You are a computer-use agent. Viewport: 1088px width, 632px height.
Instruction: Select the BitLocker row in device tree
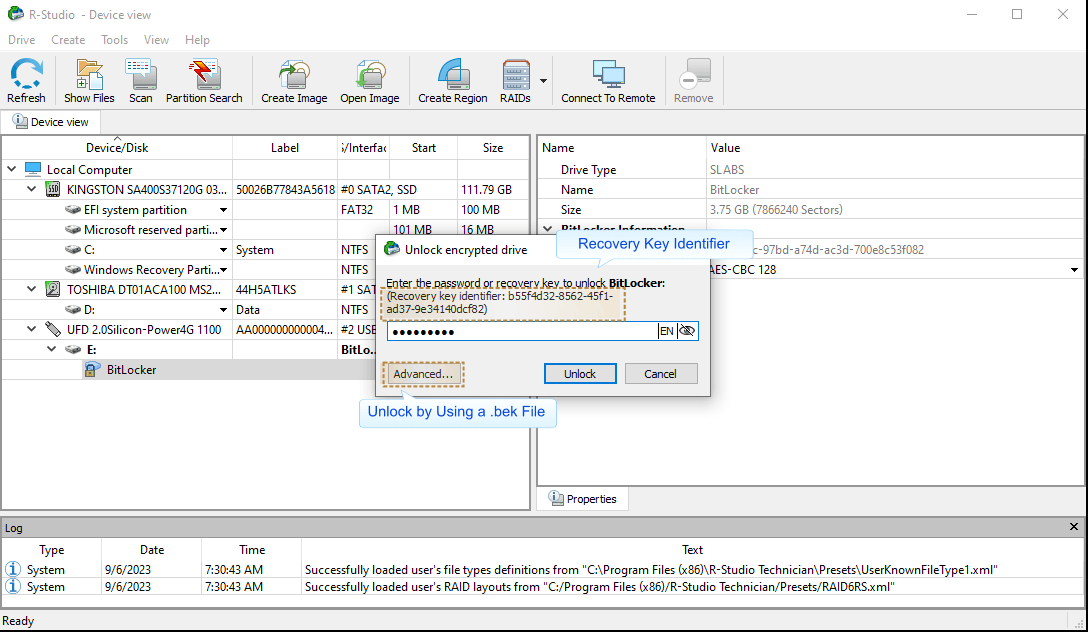click(187, 370)
